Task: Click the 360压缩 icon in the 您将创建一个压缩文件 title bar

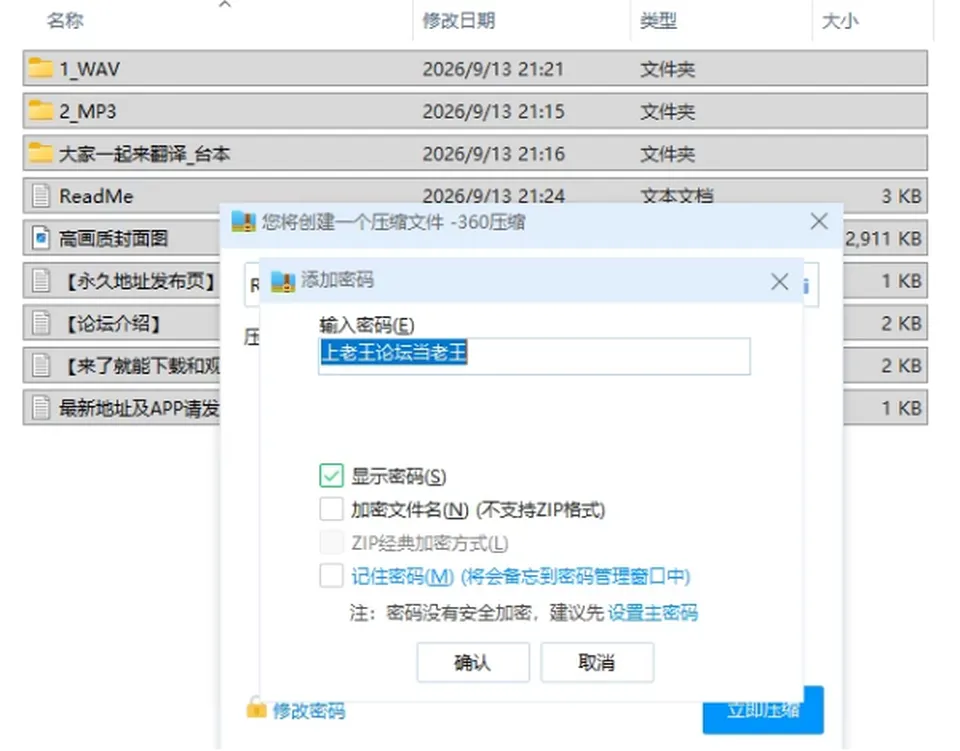Action: click(244, 222)
